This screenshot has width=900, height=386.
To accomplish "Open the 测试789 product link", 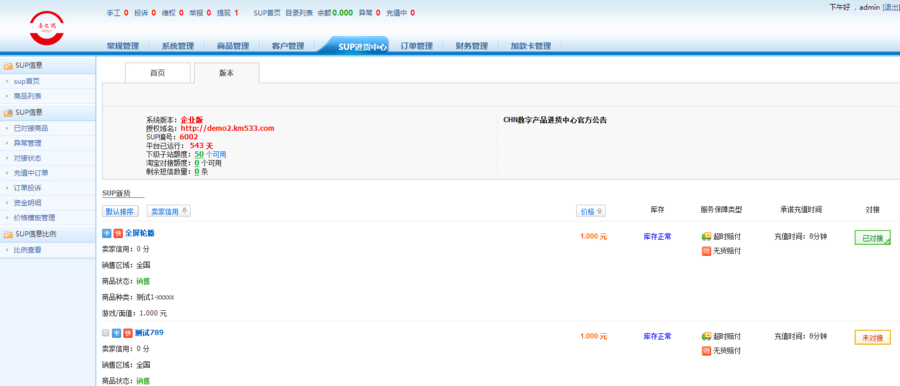I will (149, 333).
